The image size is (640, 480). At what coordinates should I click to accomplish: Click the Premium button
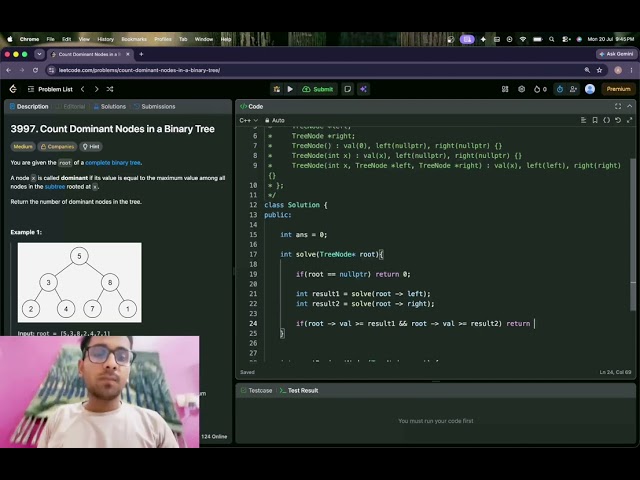pyautogui.click(x=618, y=89)
